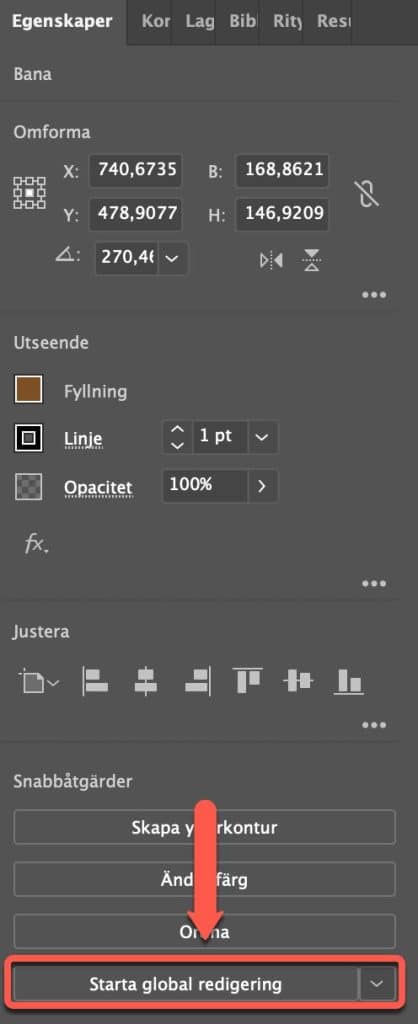Expand the opacity slider arrow

262,487
